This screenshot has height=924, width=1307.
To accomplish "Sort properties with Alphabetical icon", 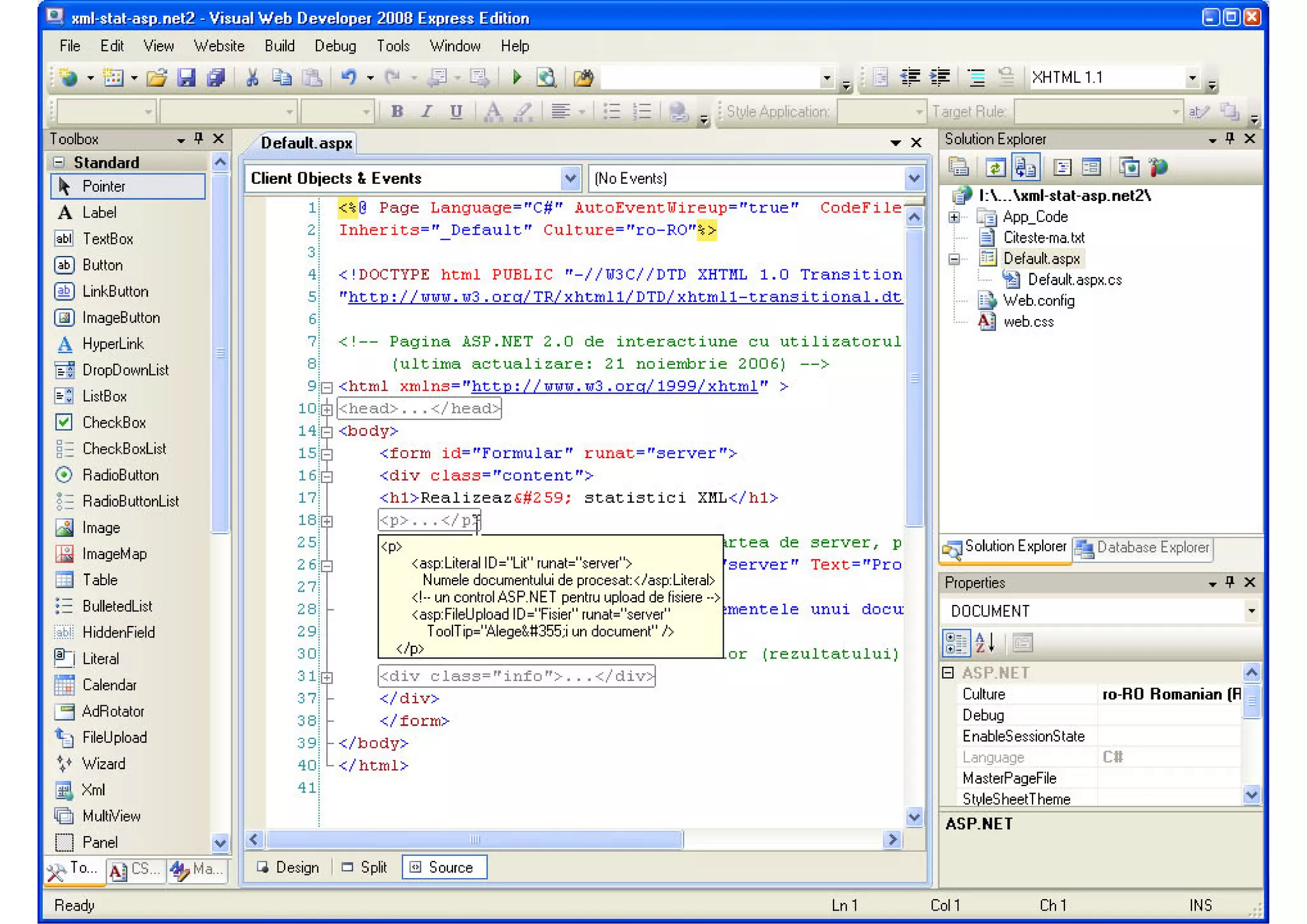I will coord(985,643).
